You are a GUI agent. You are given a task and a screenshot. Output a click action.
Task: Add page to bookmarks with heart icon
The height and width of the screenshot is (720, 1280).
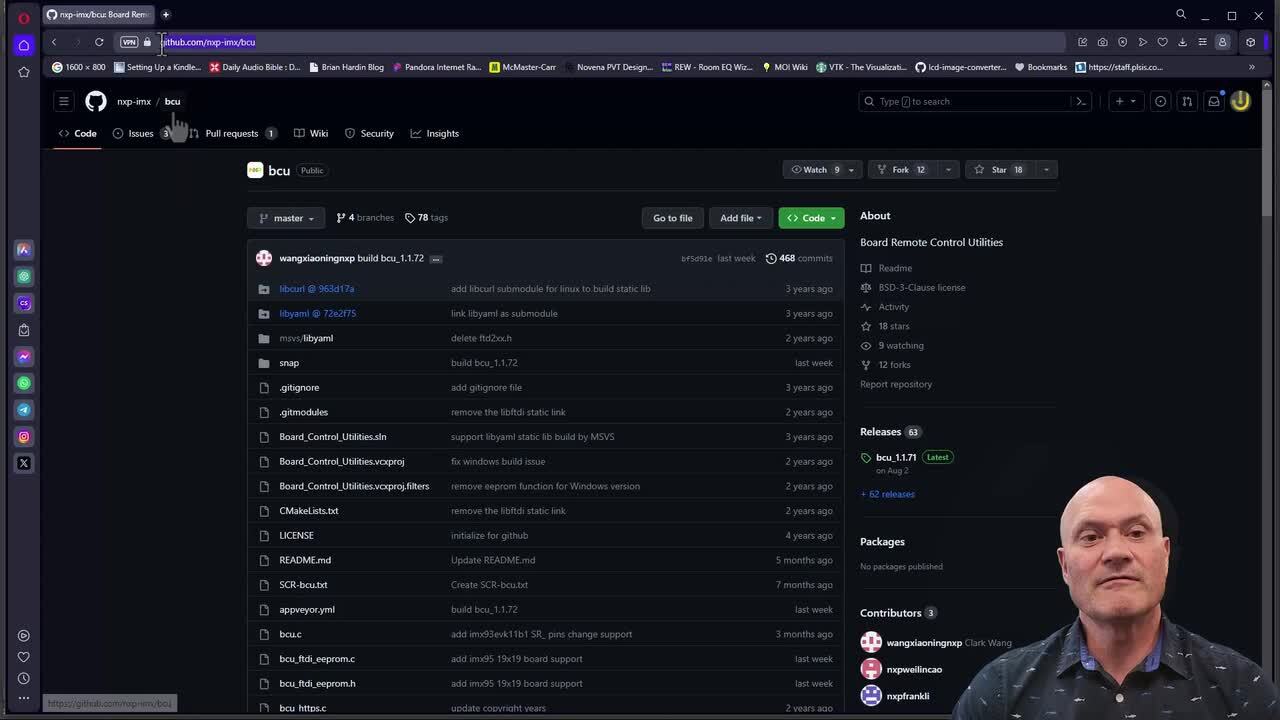pyautogui.click(x=1162, y=42)
